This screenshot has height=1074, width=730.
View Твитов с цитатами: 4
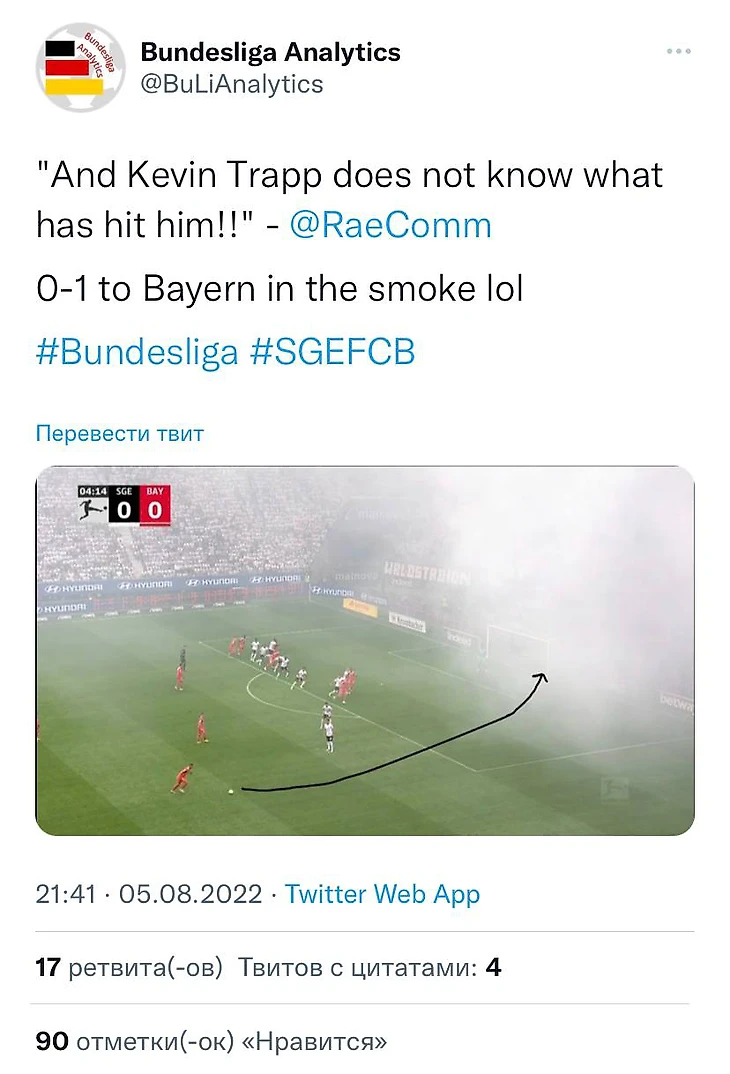(370, 968)
